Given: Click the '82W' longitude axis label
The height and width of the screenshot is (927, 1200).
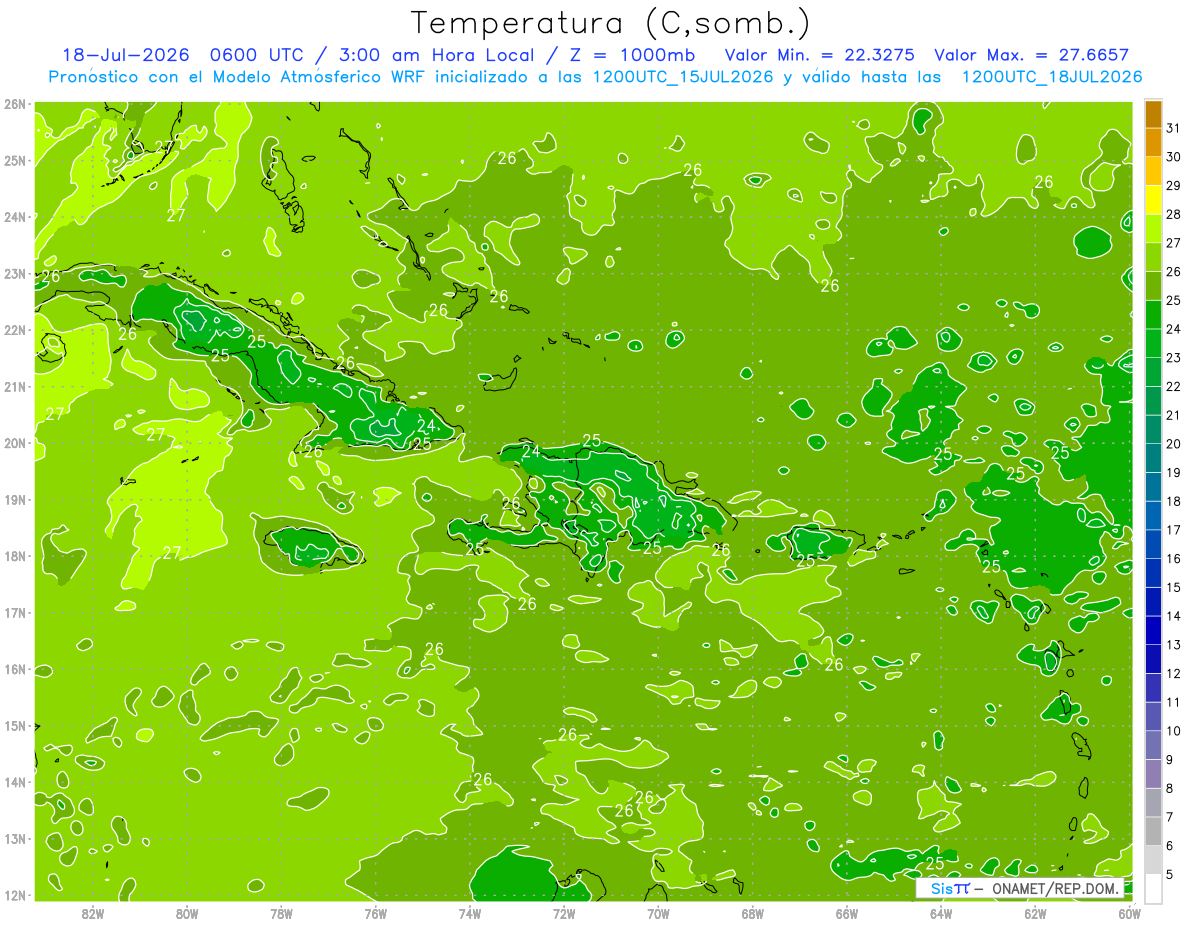Looking at the screenshot, I should coord(93,913).
